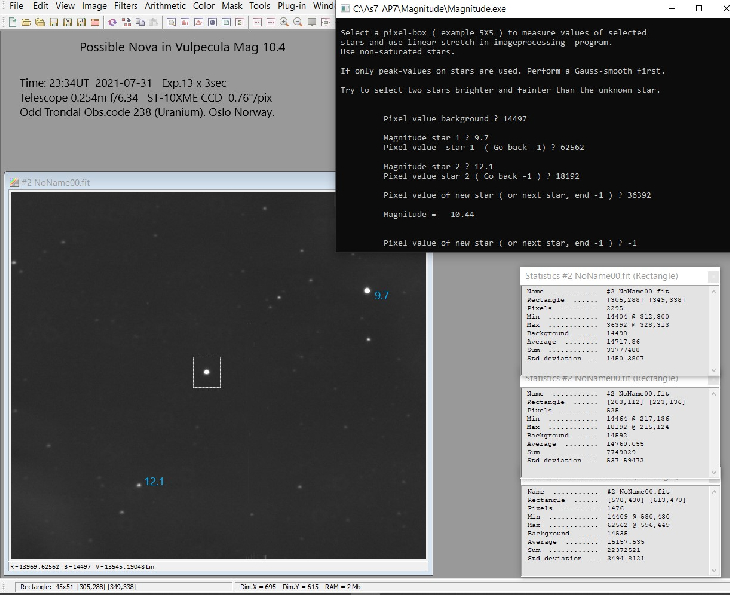Click the zoom in magnifier icon

(x=284, y=22)
